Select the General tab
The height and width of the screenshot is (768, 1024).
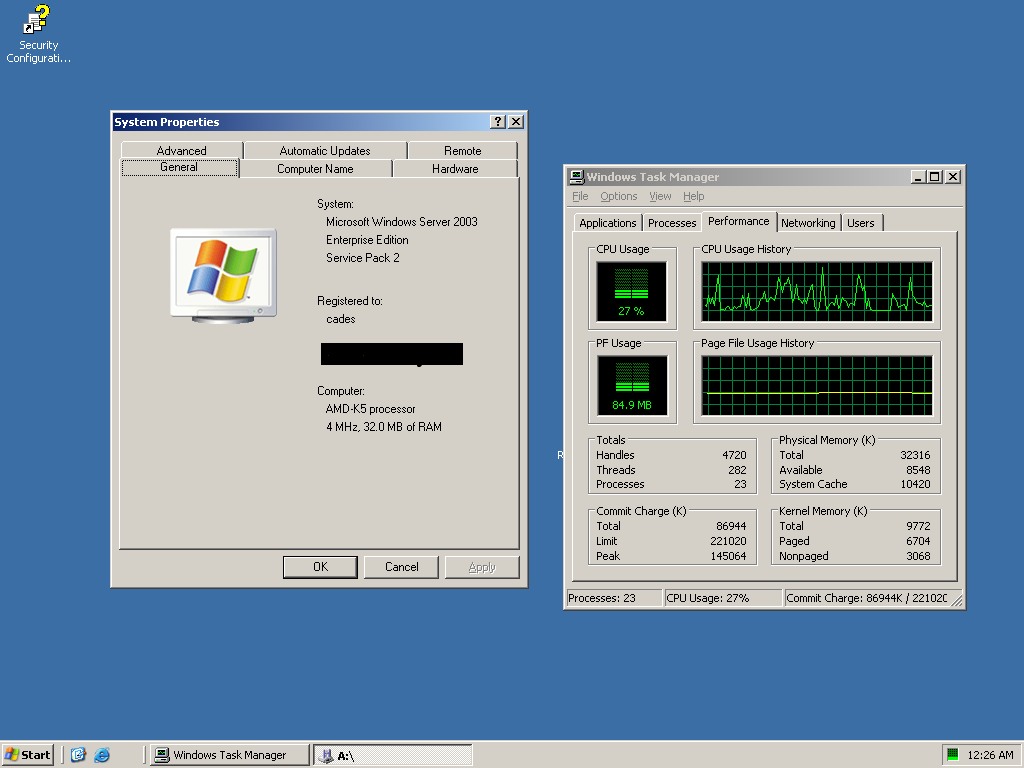[179, 167]
